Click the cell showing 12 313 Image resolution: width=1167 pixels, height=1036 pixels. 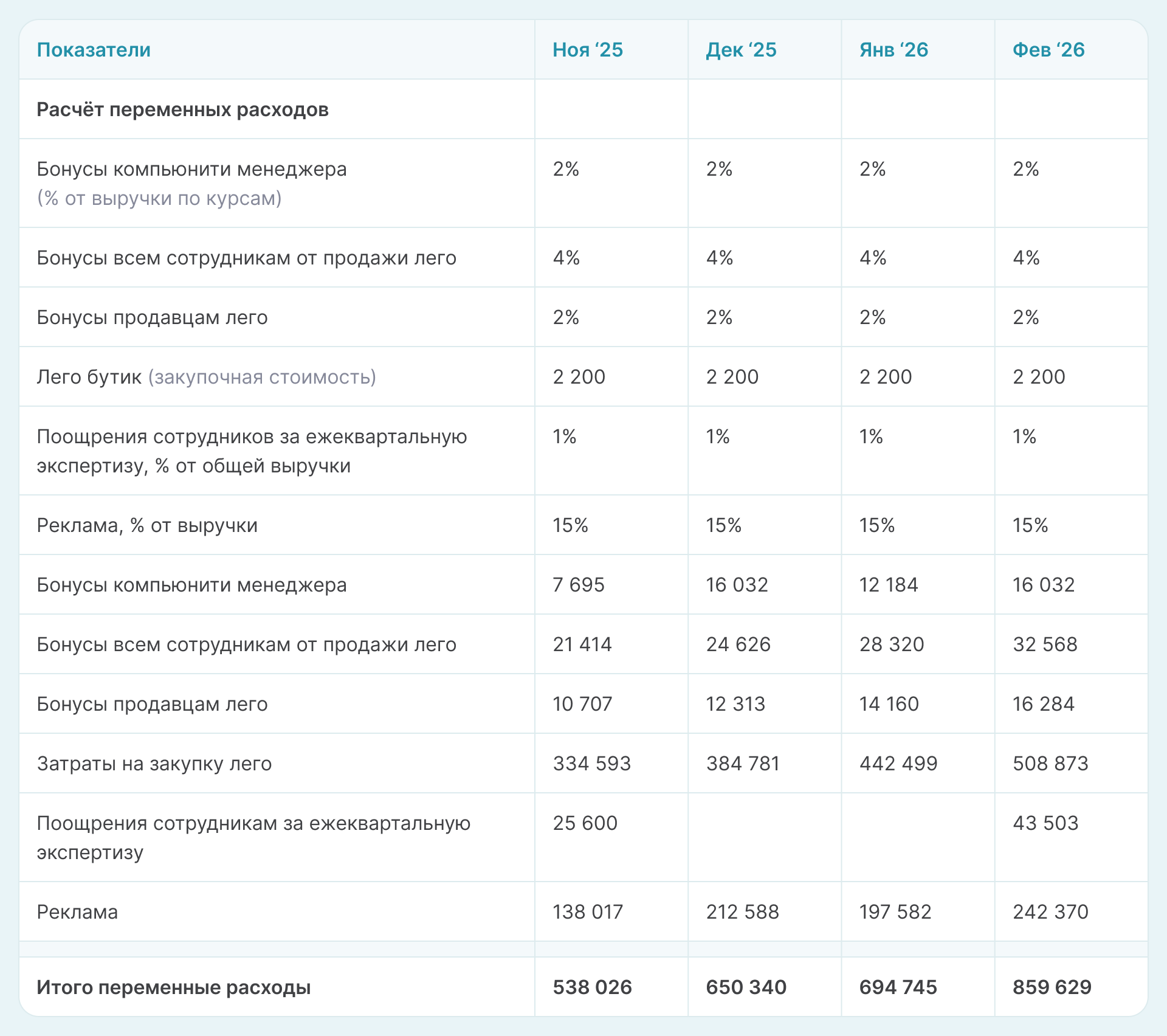click(735, 704)
